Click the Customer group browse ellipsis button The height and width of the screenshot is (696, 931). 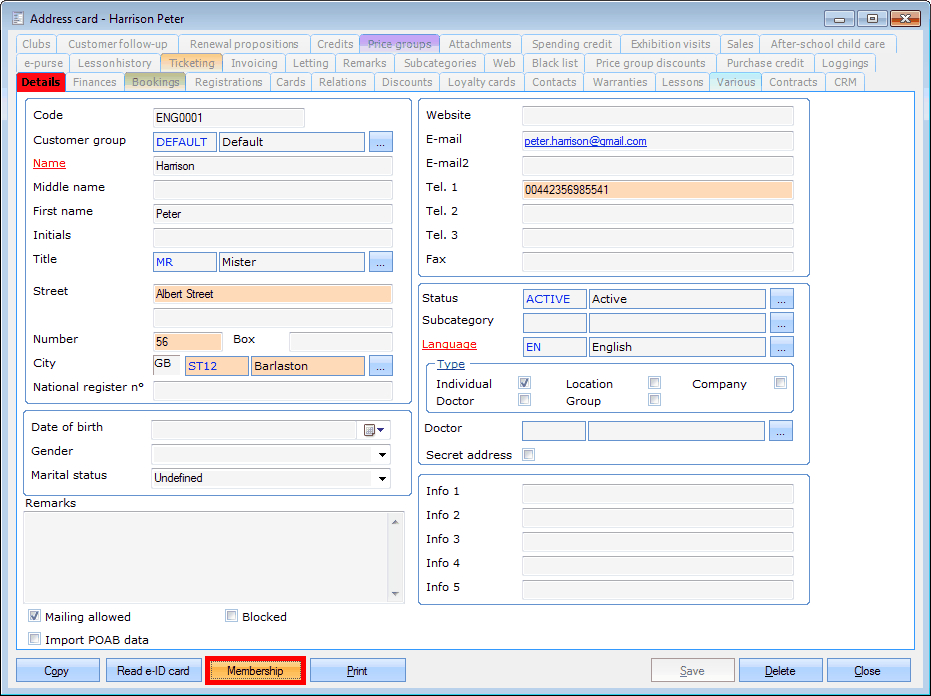tap(380, 142)
